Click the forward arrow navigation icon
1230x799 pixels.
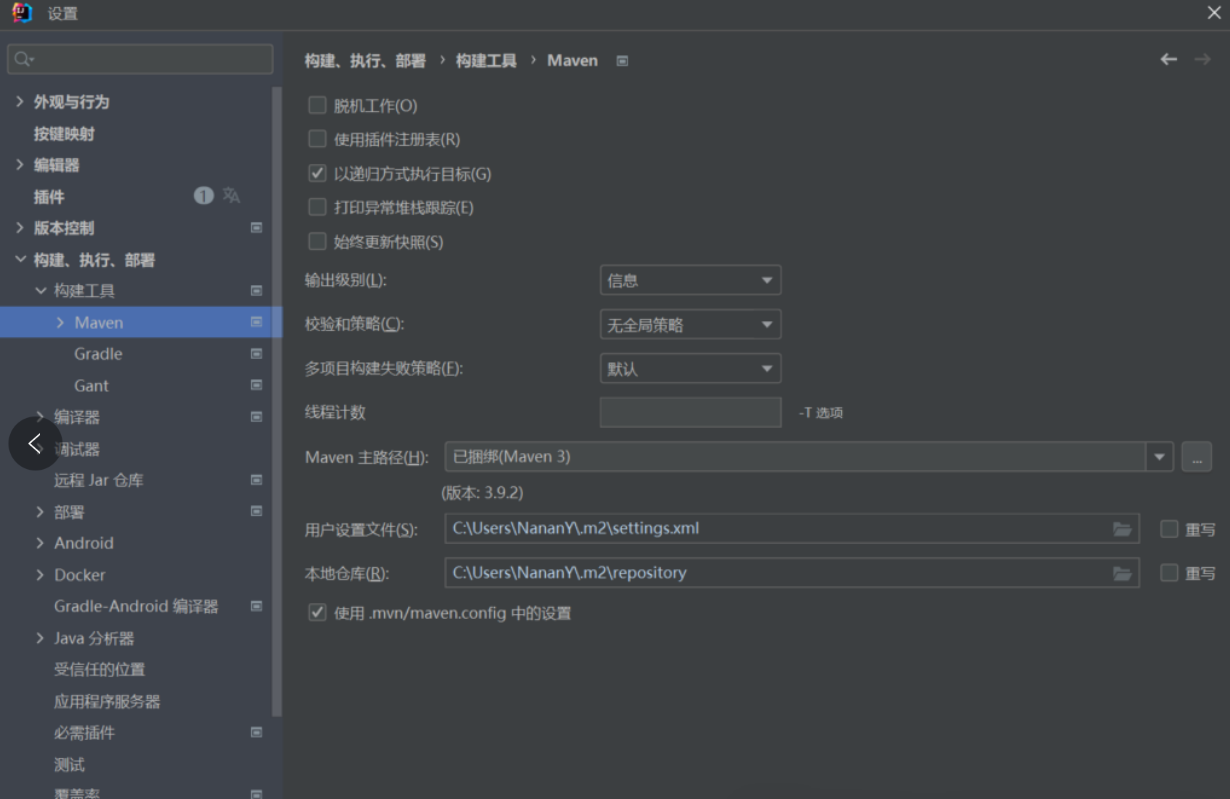point(1202,60)
